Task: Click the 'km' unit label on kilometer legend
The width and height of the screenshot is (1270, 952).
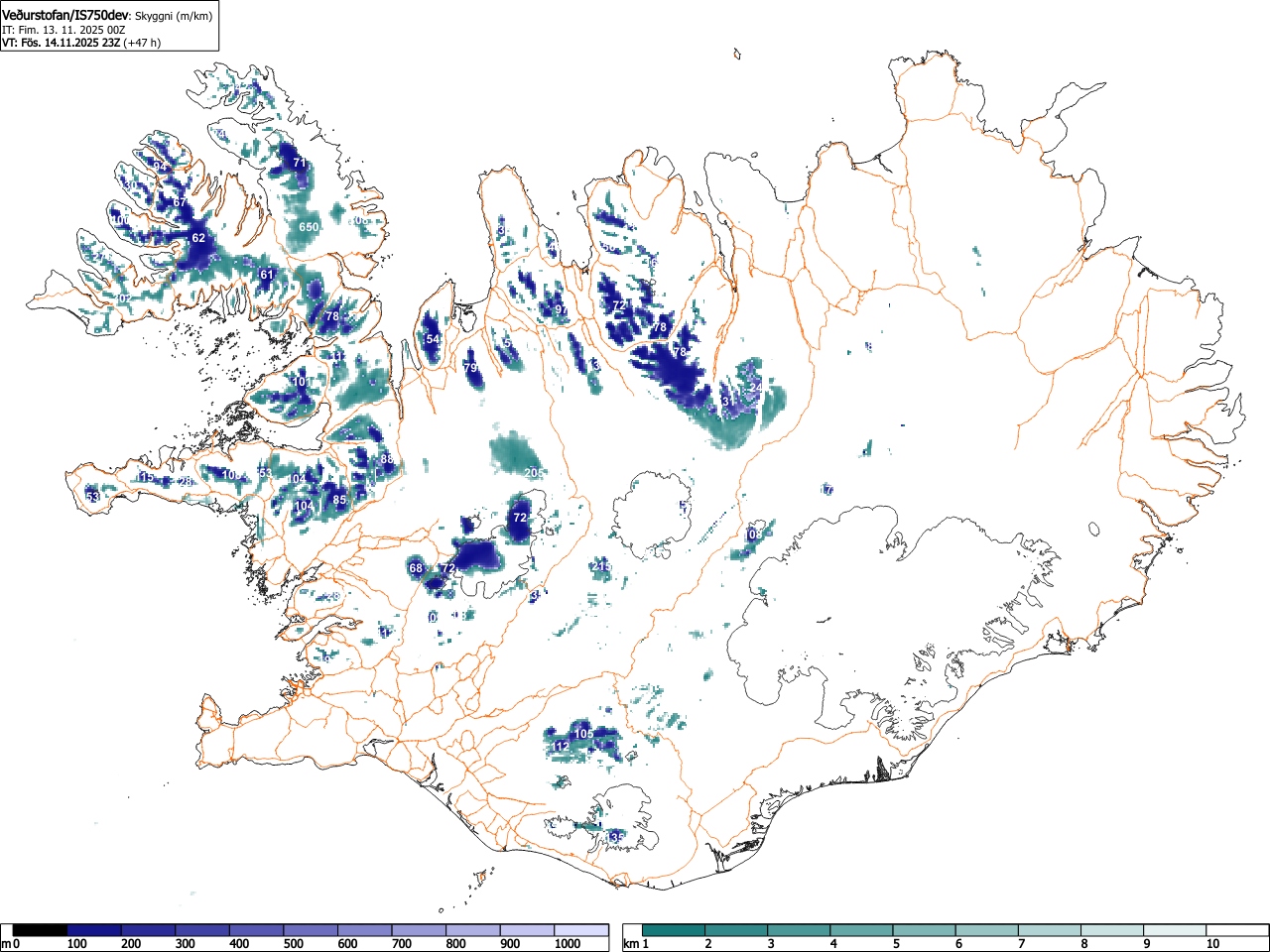Action: (x=631, y=945)
